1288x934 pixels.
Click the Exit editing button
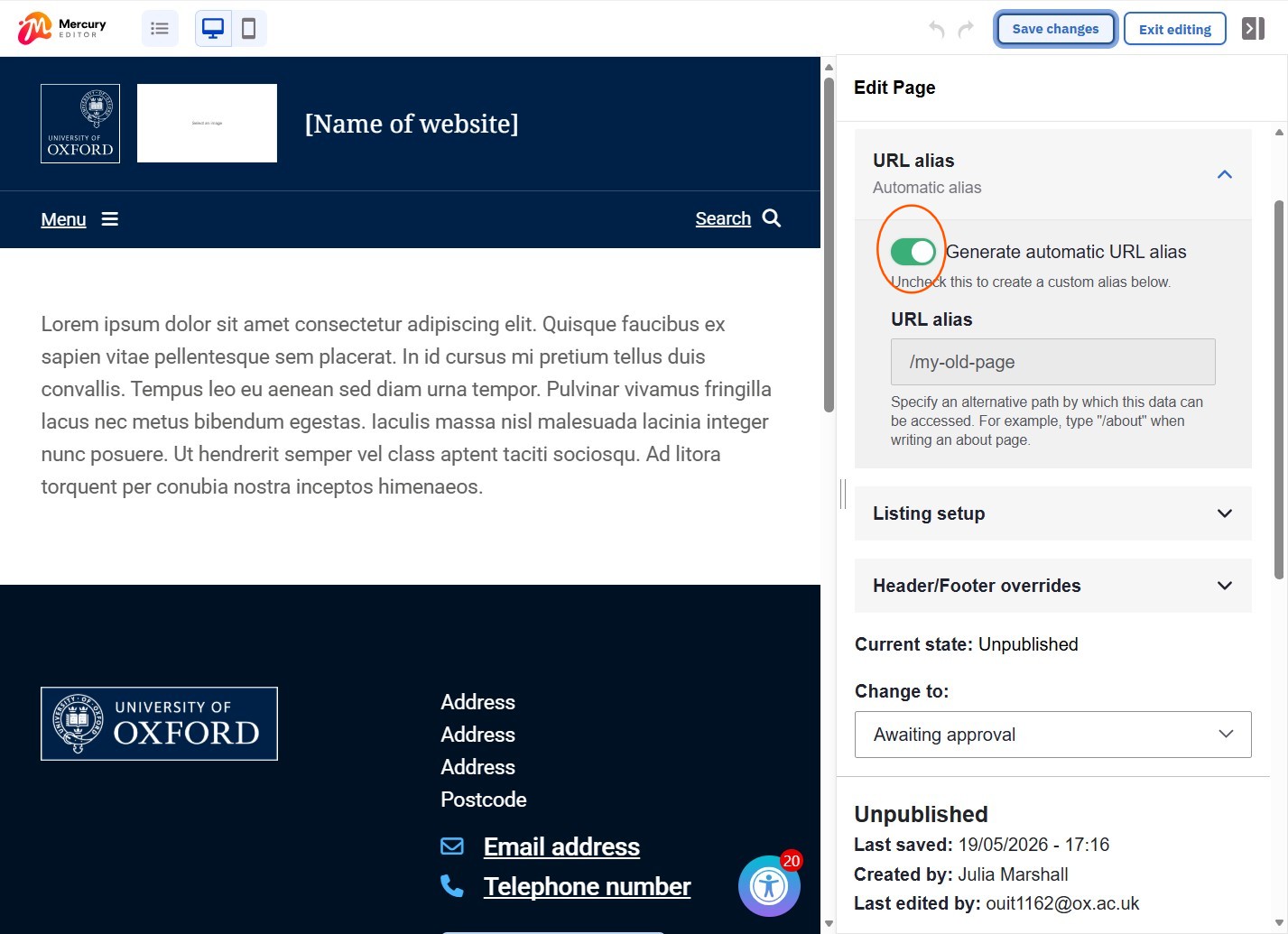(x=1175, y=29)
